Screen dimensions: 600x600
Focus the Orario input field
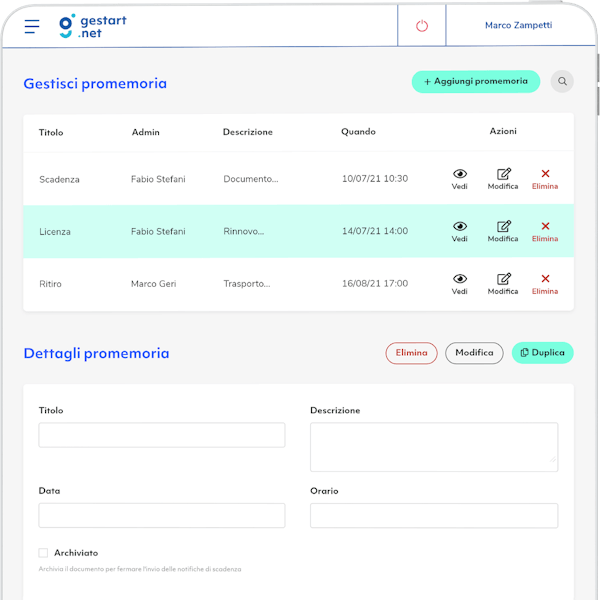[434, 515]
